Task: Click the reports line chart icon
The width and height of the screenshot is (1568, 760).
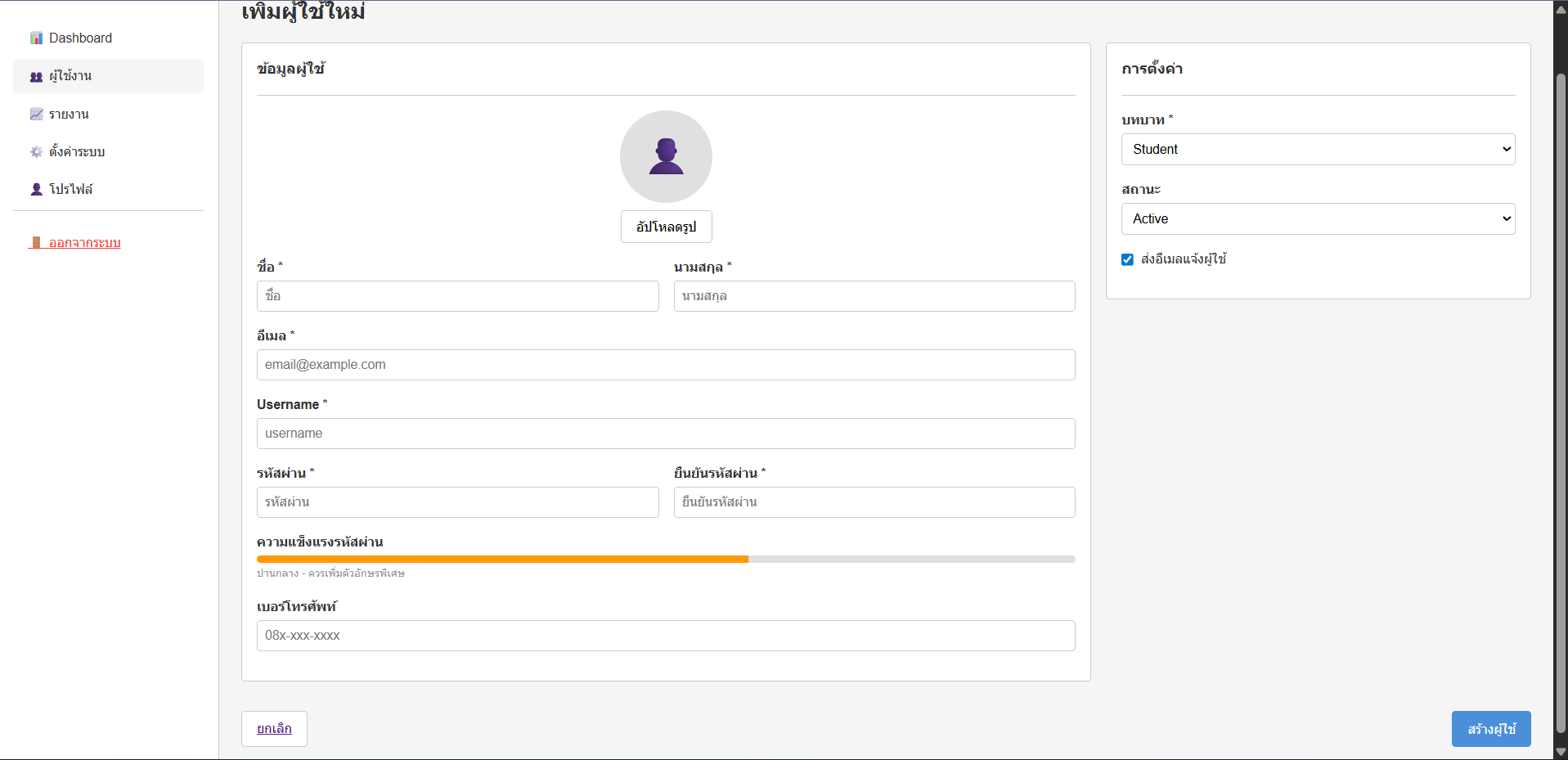Action: pyautogui.click(x=36, y=115)
